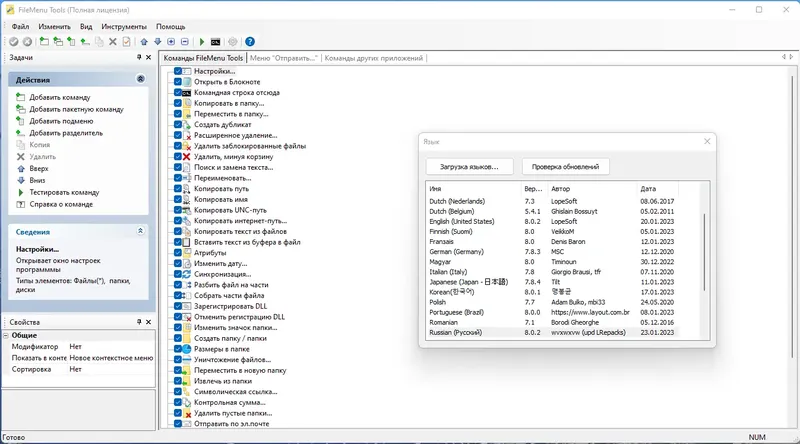Select Russian (Русский) in the language list
Viewport: 800px width, 444px height.
pos(554,332)
